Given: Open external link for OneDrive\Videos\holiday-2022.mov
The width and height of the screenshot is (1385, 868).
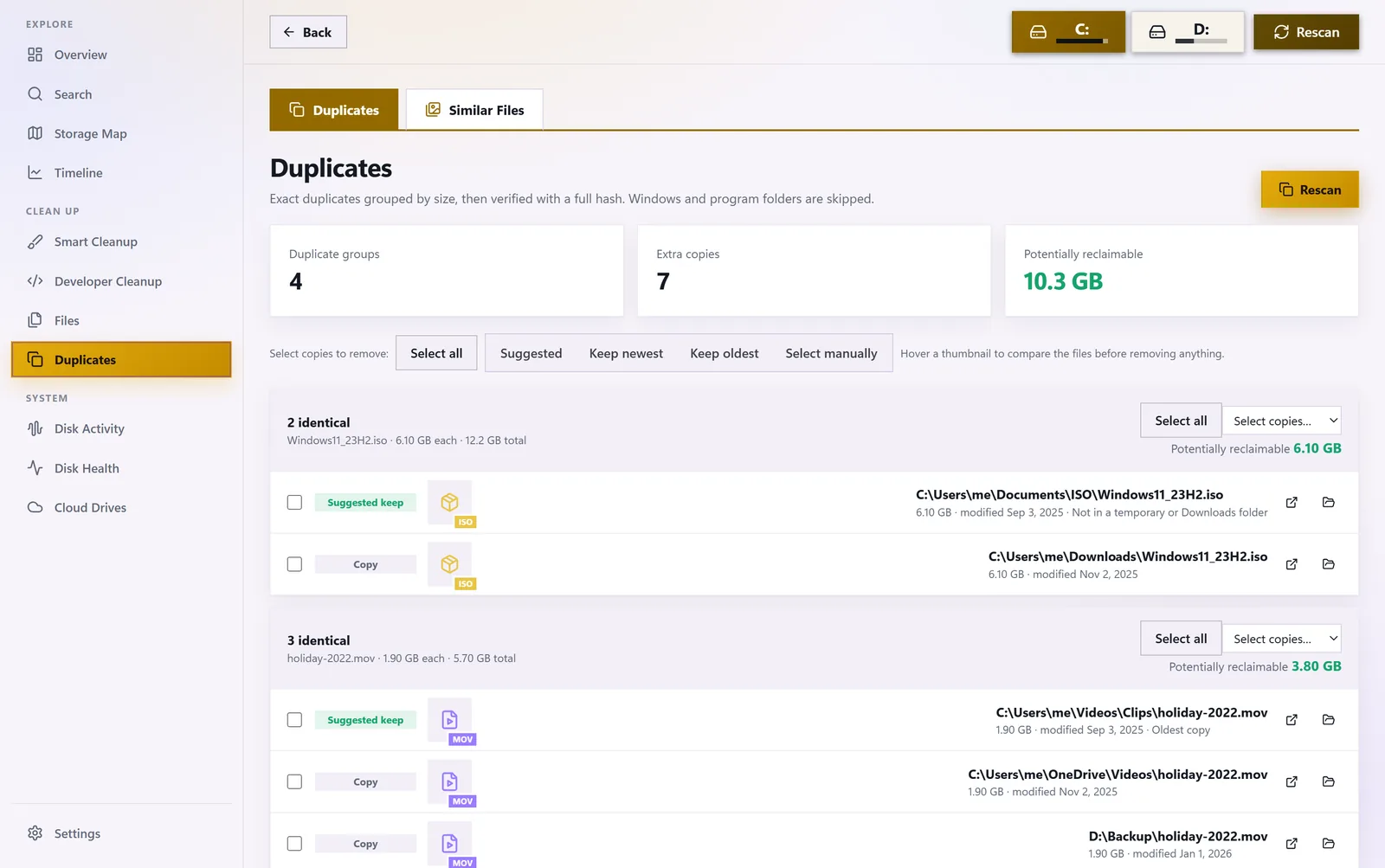Looking at the screenshot, I should [1292, 781].
